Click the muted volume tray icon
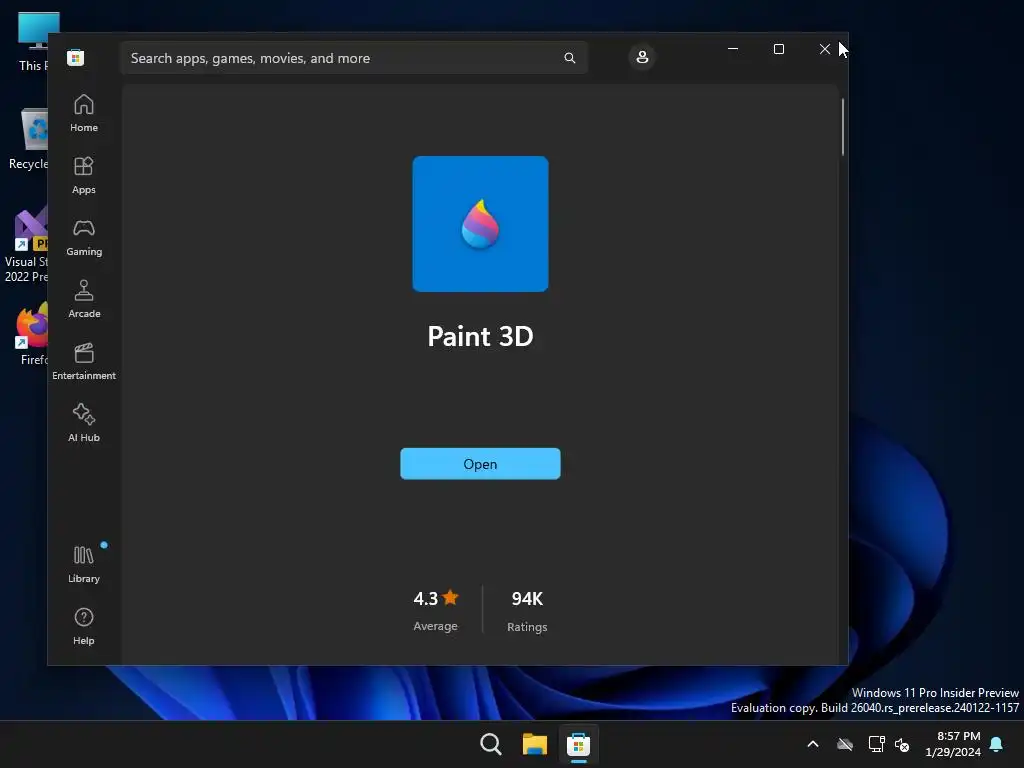 pos(902,744)
